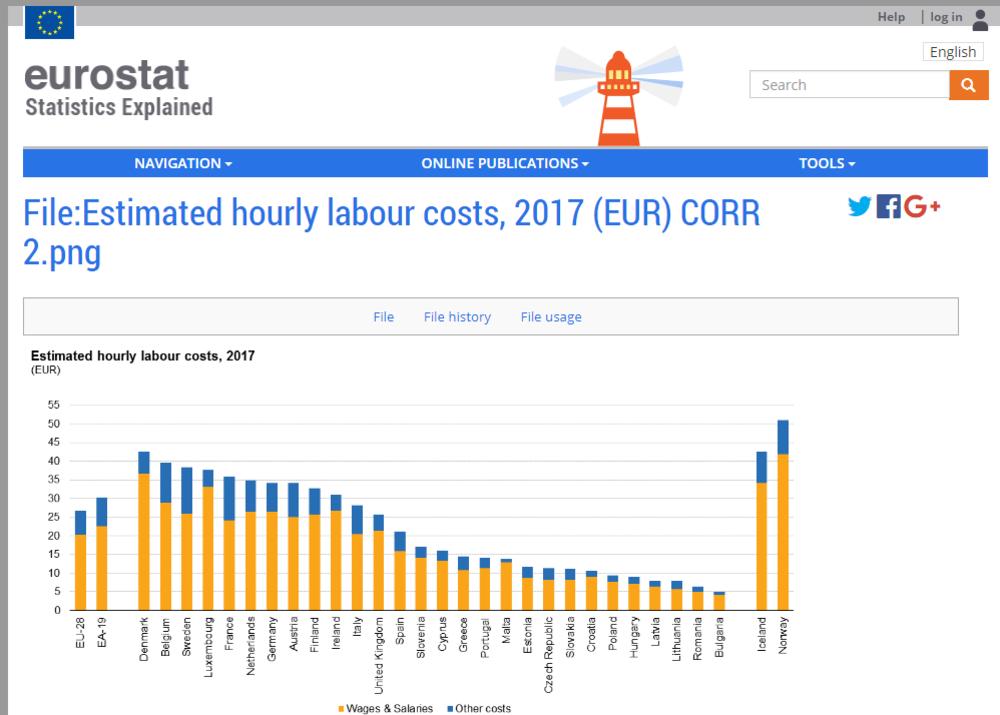Share page via Twitter icon
Viewport: 1000px width, 715px height.
click(x=859, y=207)
